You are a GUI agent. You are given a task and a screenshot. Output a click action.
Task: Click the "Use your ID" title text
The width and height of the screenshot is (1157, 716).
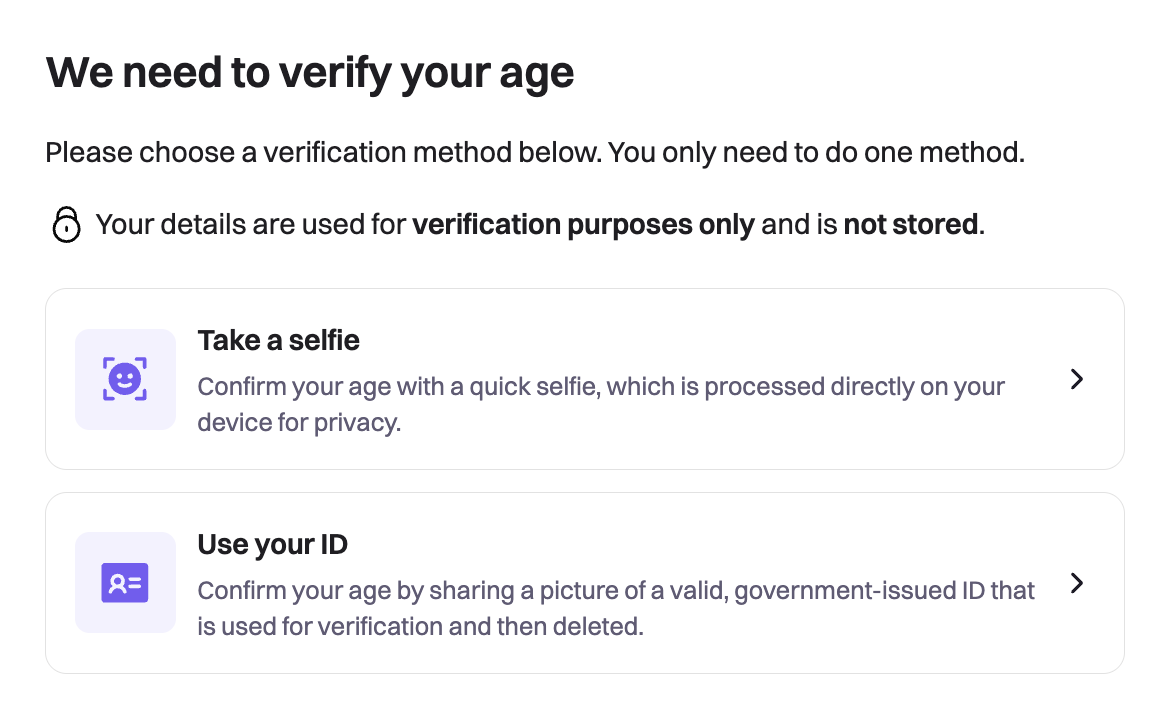272,545
